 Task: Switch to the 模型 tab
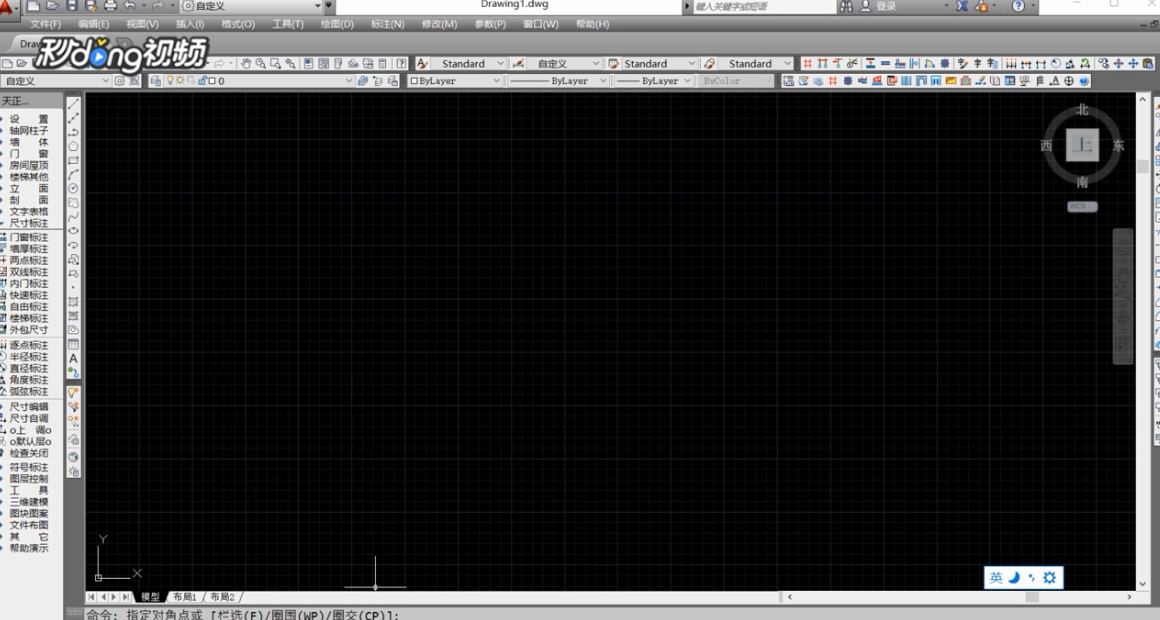150,596
